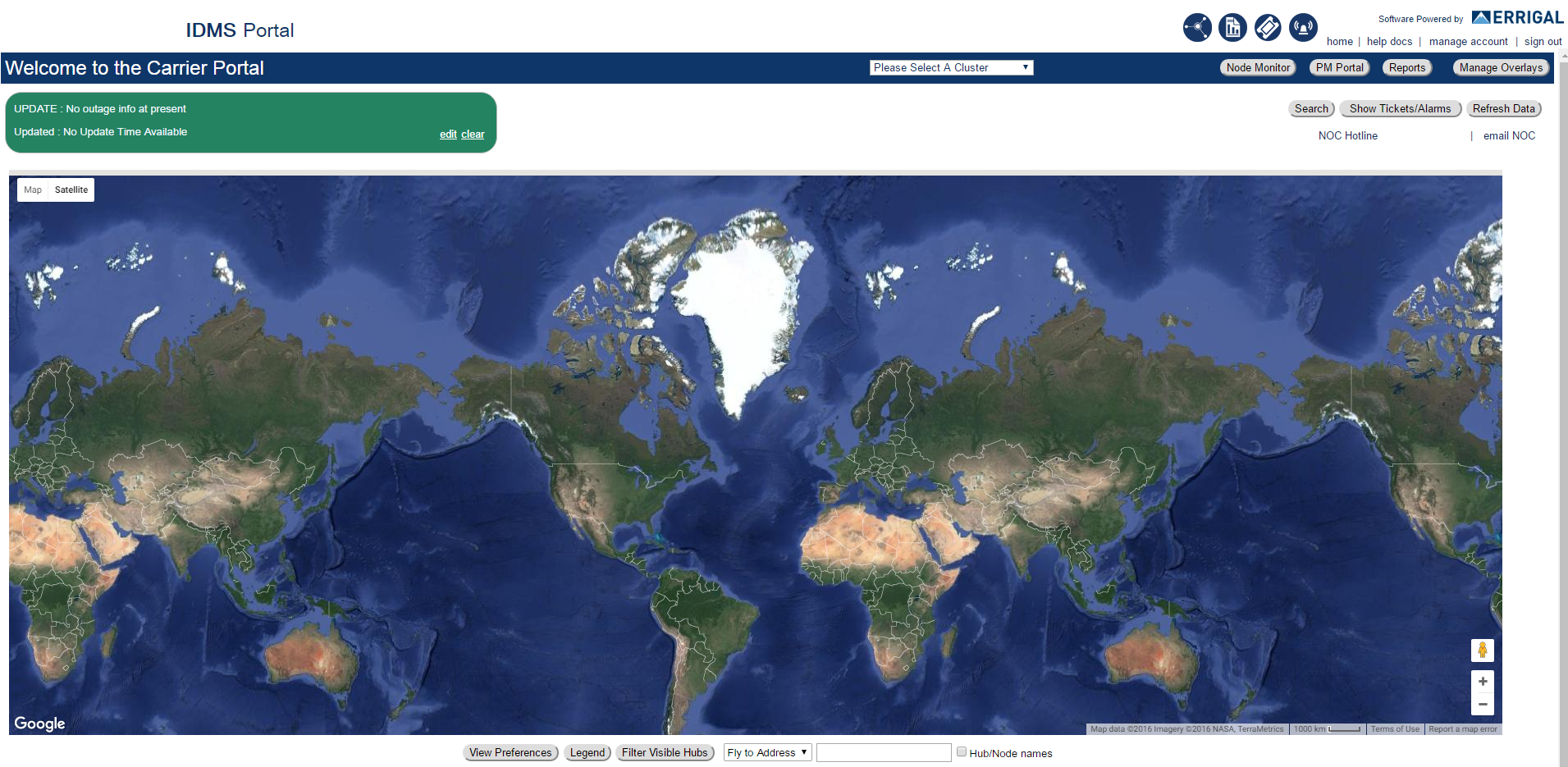Screen dimensions: 1568x767
Task: Open the Please Select A Cluster dropdown
Action: pos(951,68)
